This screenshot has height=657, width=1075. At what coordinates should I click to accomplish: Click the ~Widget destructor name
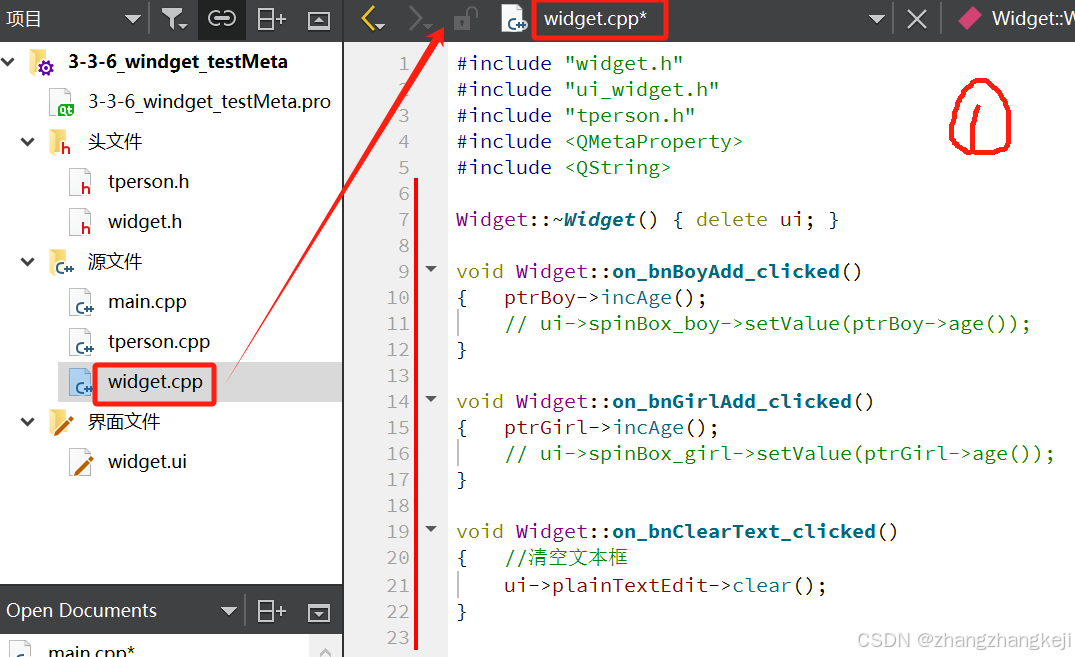594,220
